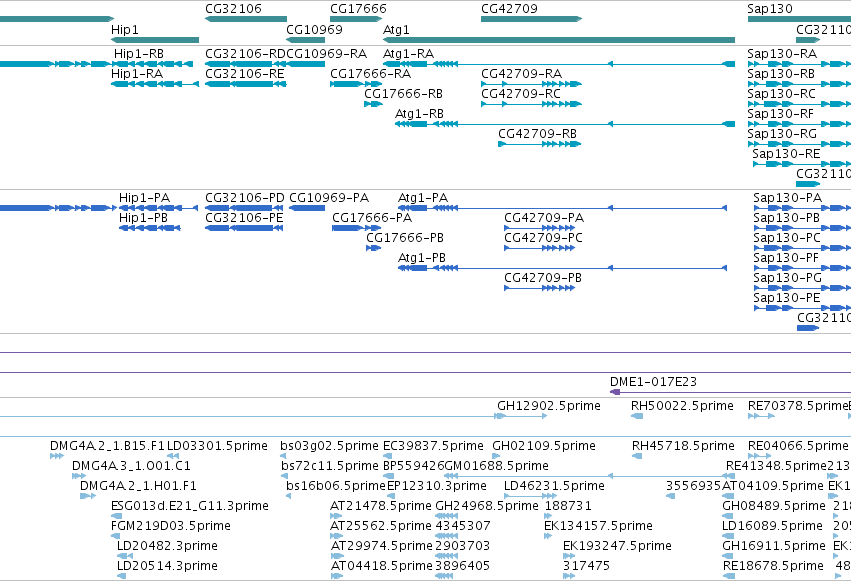Select the Hip1 gene label
The width and height of the screenshot is (851, 581).
[124, 30]
